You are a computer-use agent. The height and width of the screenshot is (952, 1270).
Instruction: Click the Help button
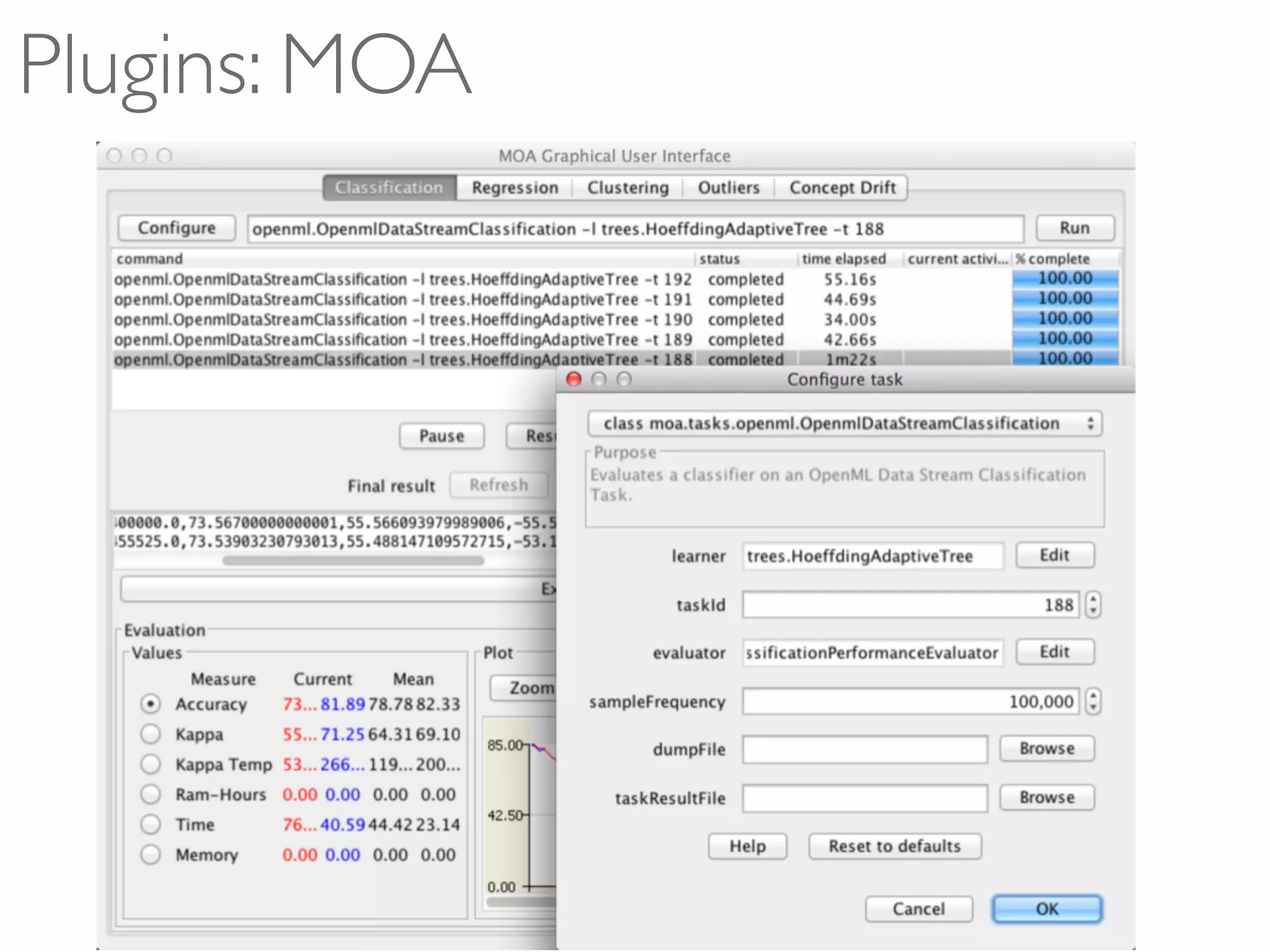click(x=748, y=847)
